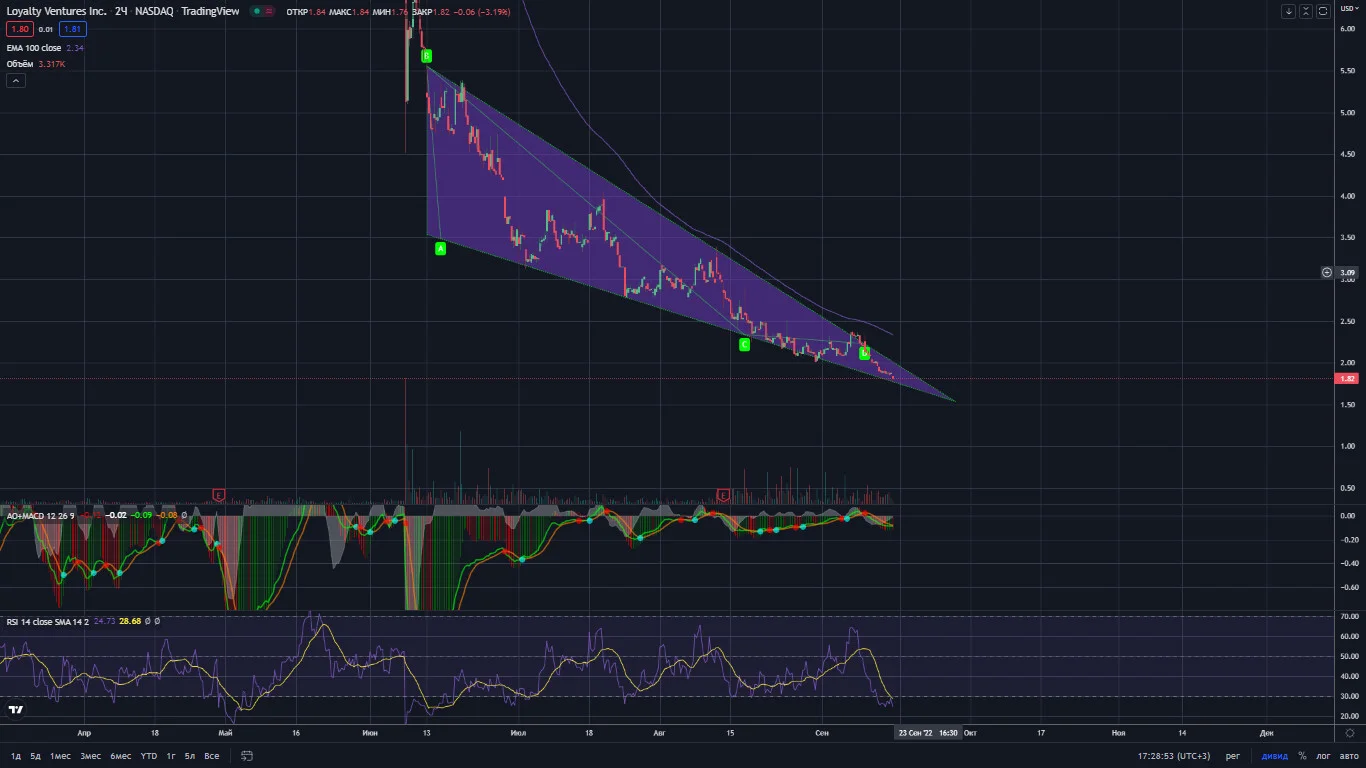Image resolution: width=1366 pixels, height=768 pixels.
Task: Click the green D pattern point marker
Action: (865, 353)
